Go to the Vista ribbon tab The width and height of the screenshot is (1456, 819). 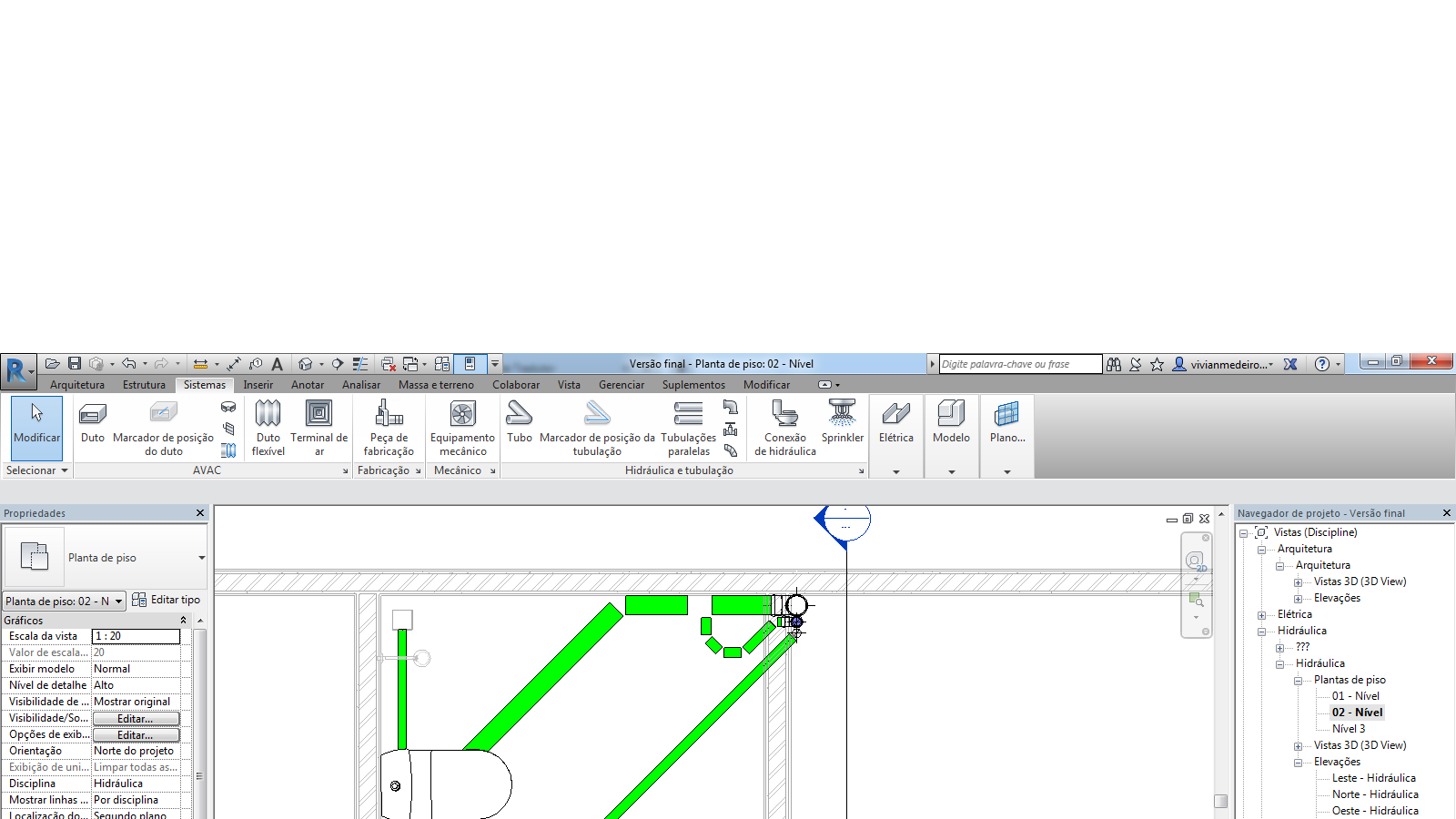(x=569, y=385)
